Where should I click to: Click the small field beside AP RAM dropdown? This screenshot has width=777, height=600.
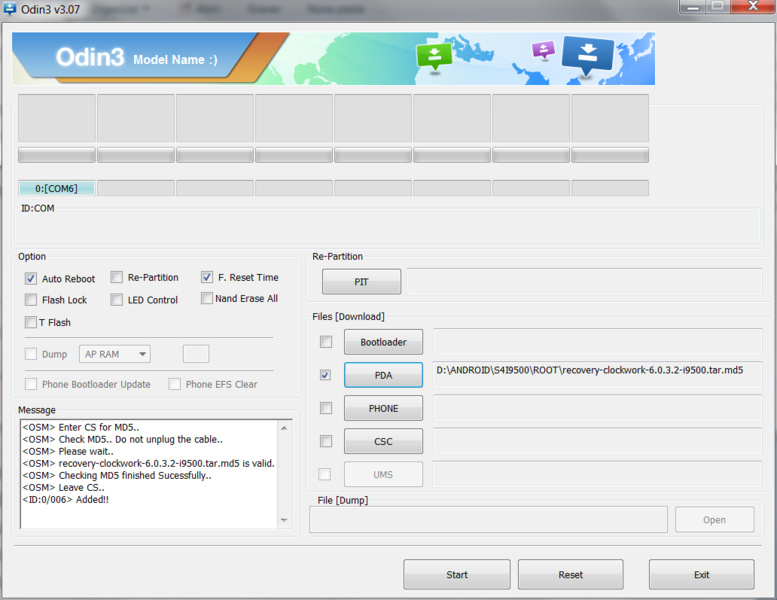[196, 354]
